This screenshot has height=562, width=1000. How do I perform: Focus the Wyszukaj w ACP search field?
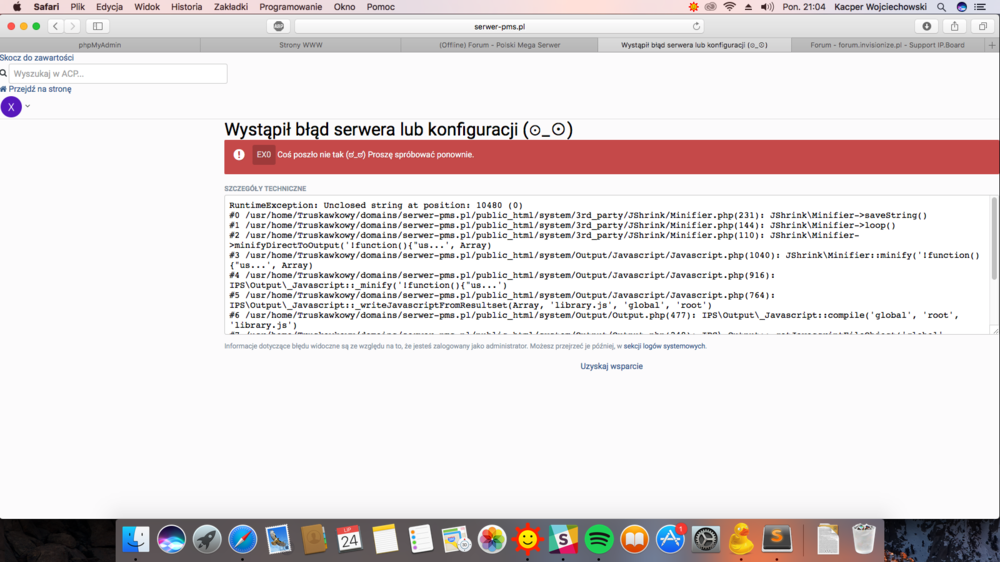(118, 73)
